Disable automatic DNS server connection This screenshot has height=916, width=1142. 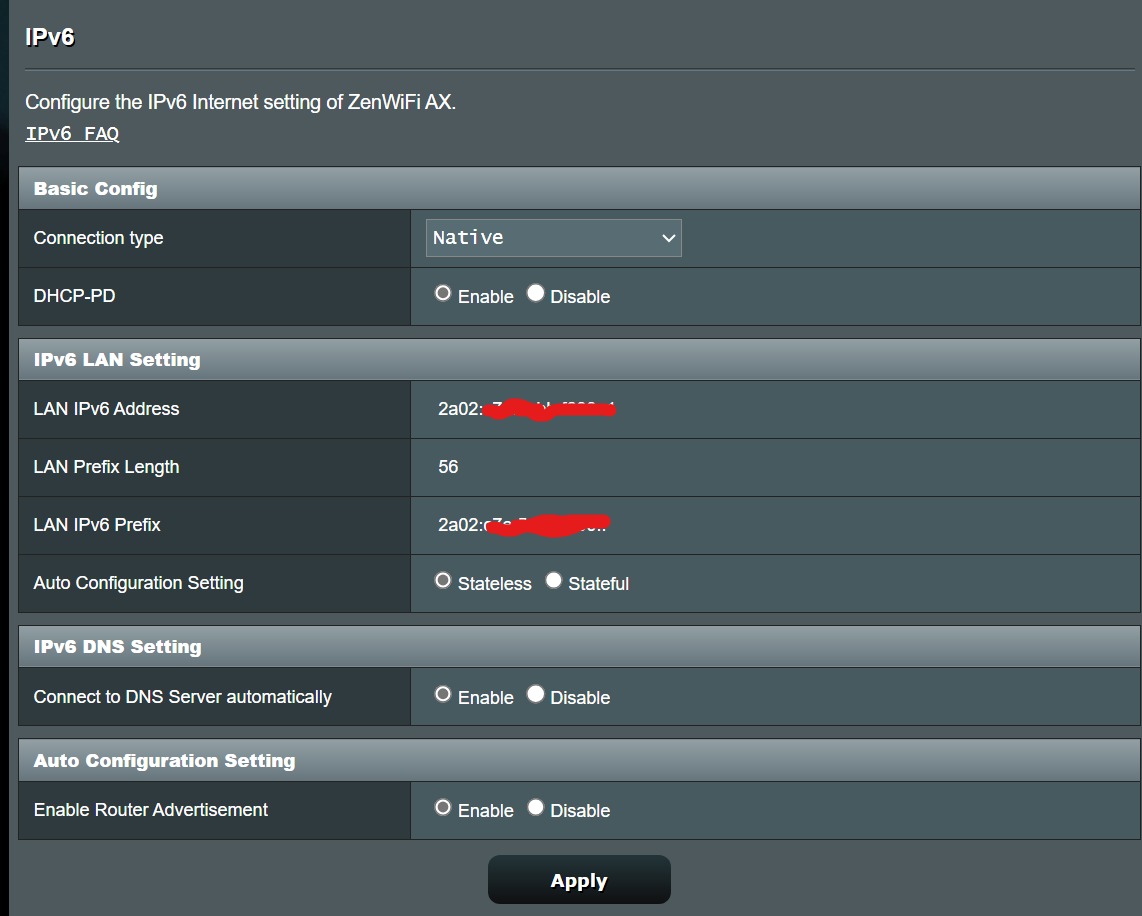click(x=535, y=694)
